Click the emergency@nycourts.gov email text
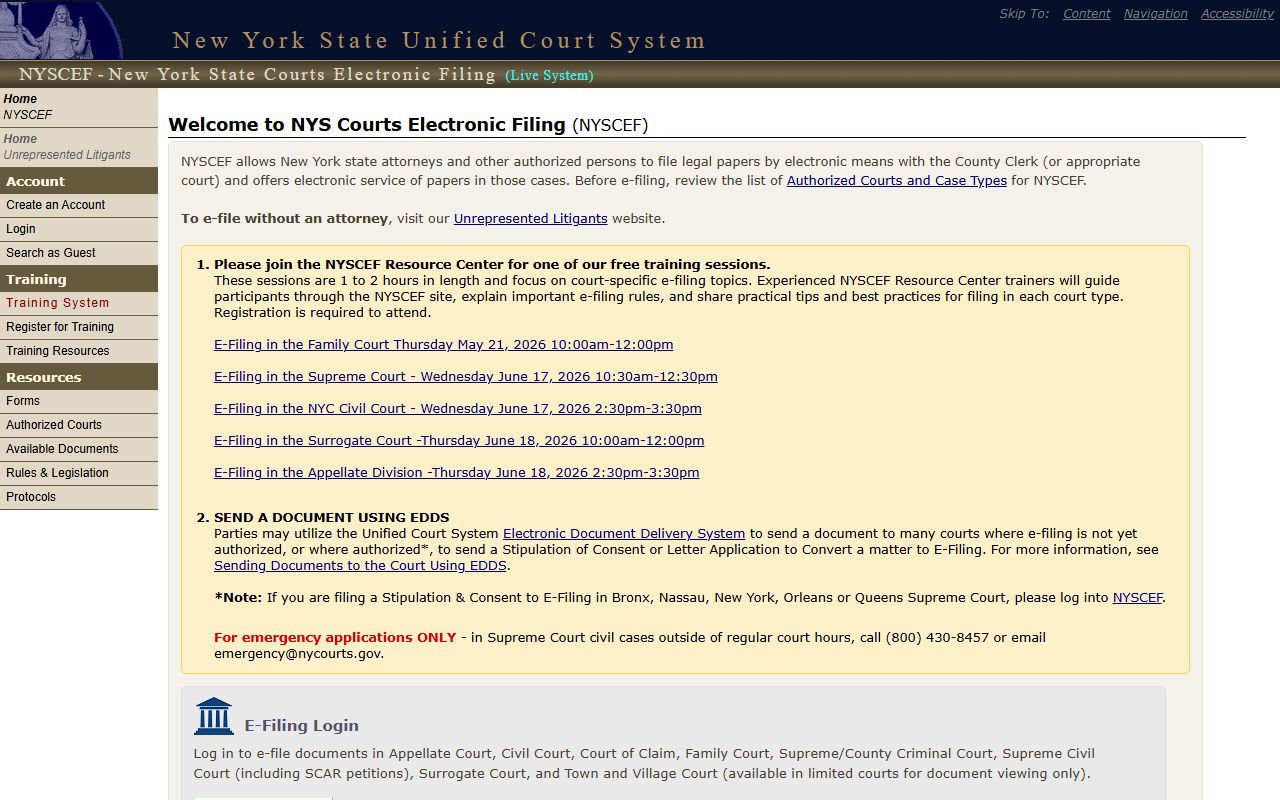Screen dimensions: 1280x800 (299, 654)
